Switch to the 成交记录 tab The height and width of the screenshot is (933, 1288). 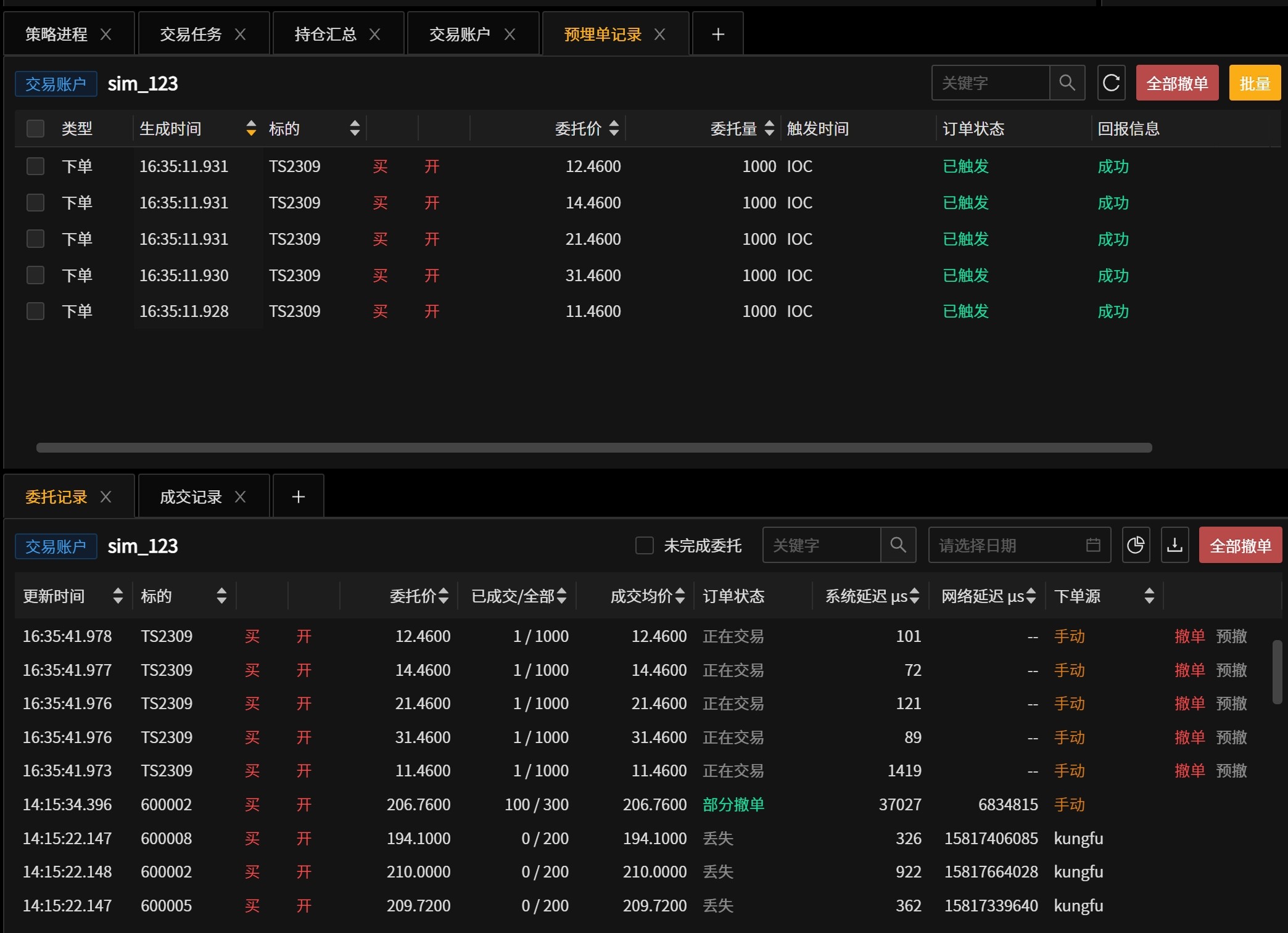pos(191,497)
